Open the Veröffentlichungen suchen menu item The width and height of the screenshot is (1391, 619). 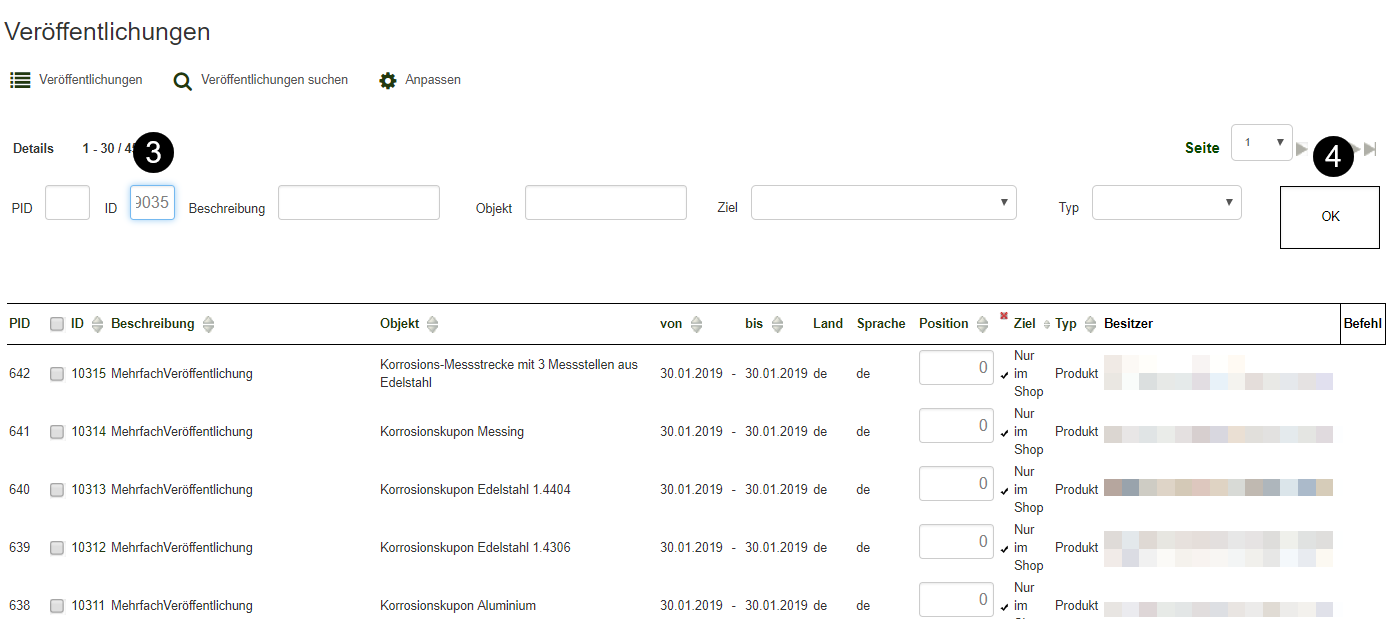[274, 80]
